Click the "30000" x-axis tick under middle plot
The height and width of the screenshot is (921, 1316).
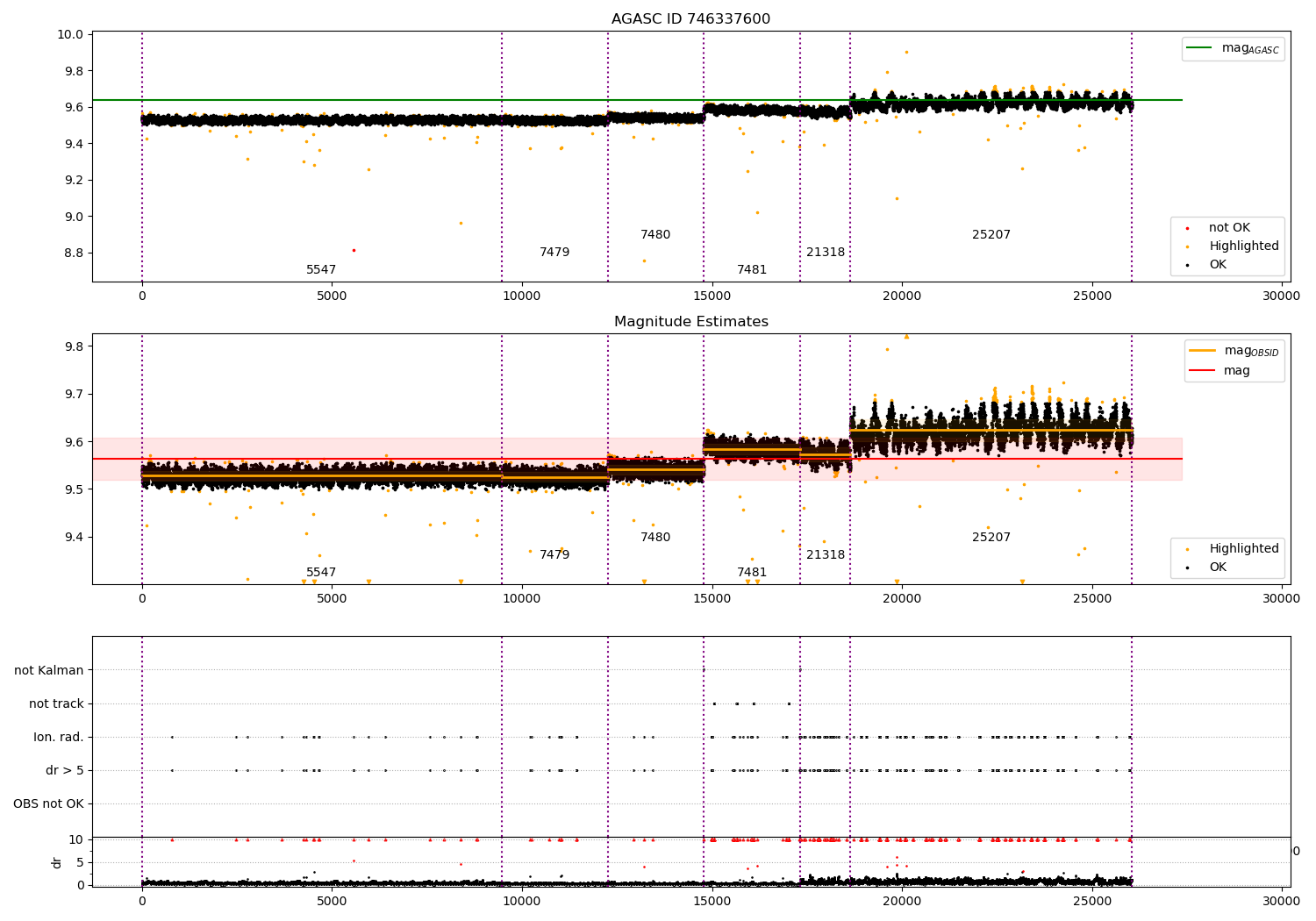coord(1282,599)
